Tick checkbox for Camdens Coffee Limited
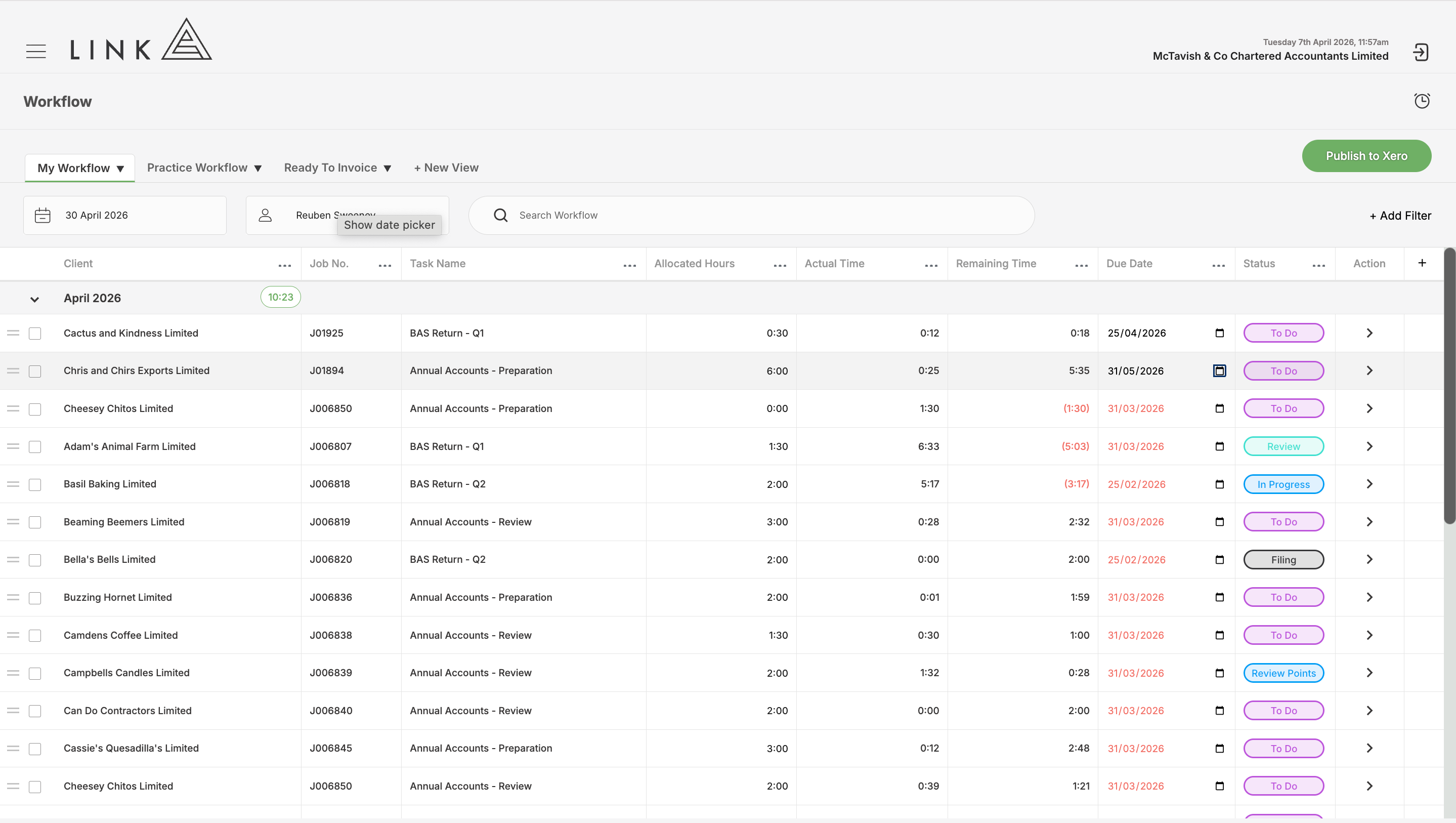Screen dimensions: 1456x823 point(35,636)
